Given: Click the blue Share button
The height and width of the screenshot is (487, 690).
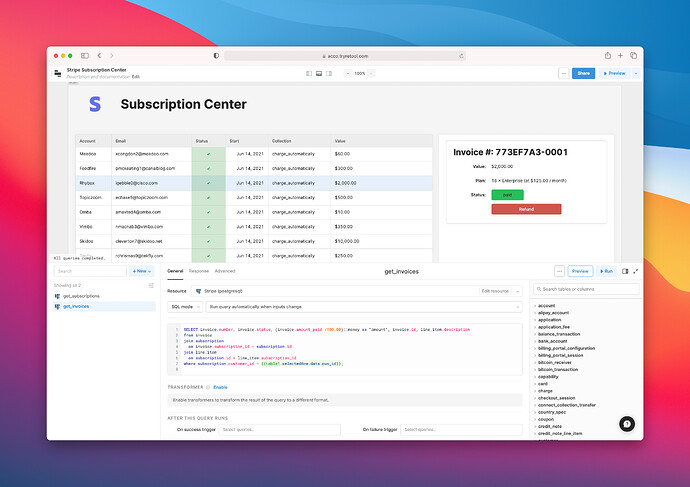Looking at the screenshot, I should point(583,73).
